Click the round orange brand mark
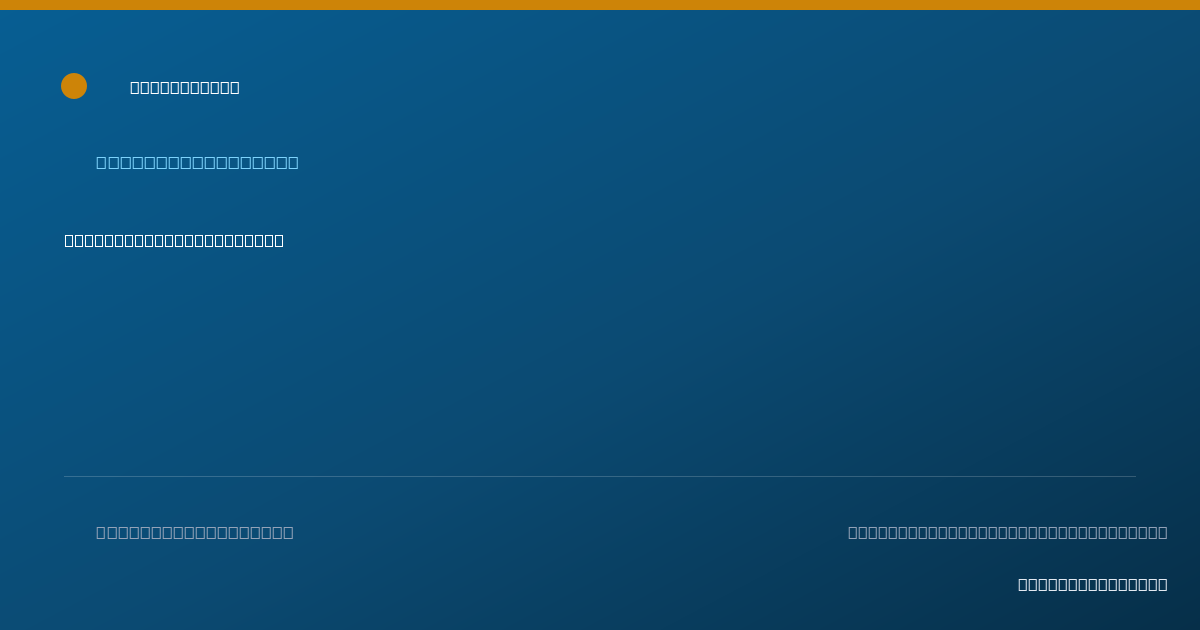Screen dimensions: 1200x630 [74, 86]
